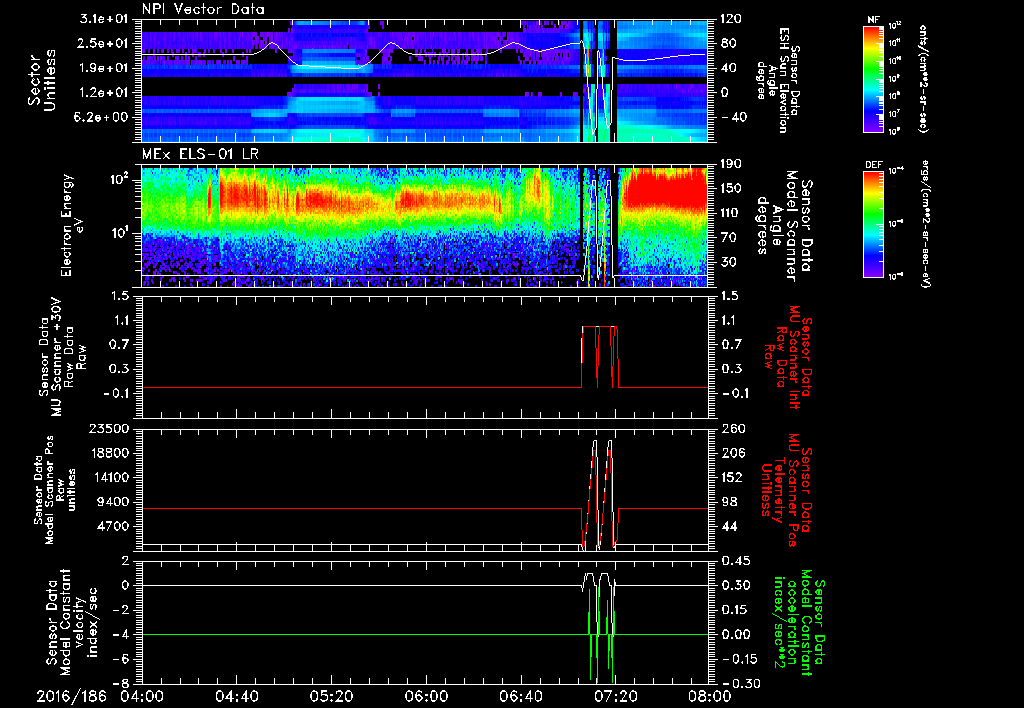The height and width of the screenshot is (708, 1024).
Task: Click the '190' scanner angle tick value
Action: click(x=730, y=164)
